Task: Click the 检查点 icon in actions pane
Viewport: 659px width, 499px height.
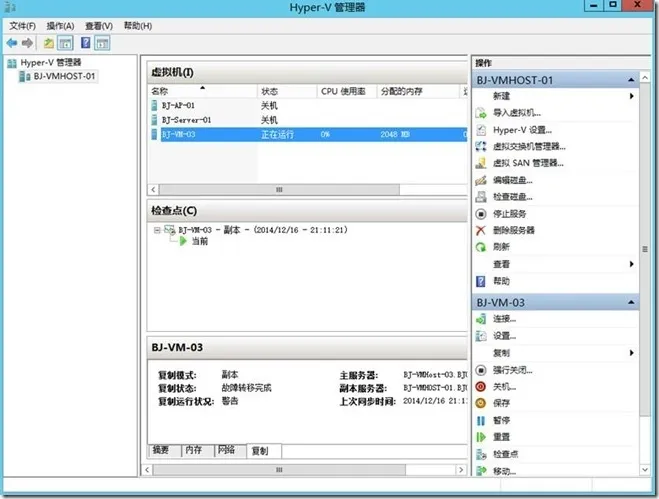Action: [x=481, y=454]
